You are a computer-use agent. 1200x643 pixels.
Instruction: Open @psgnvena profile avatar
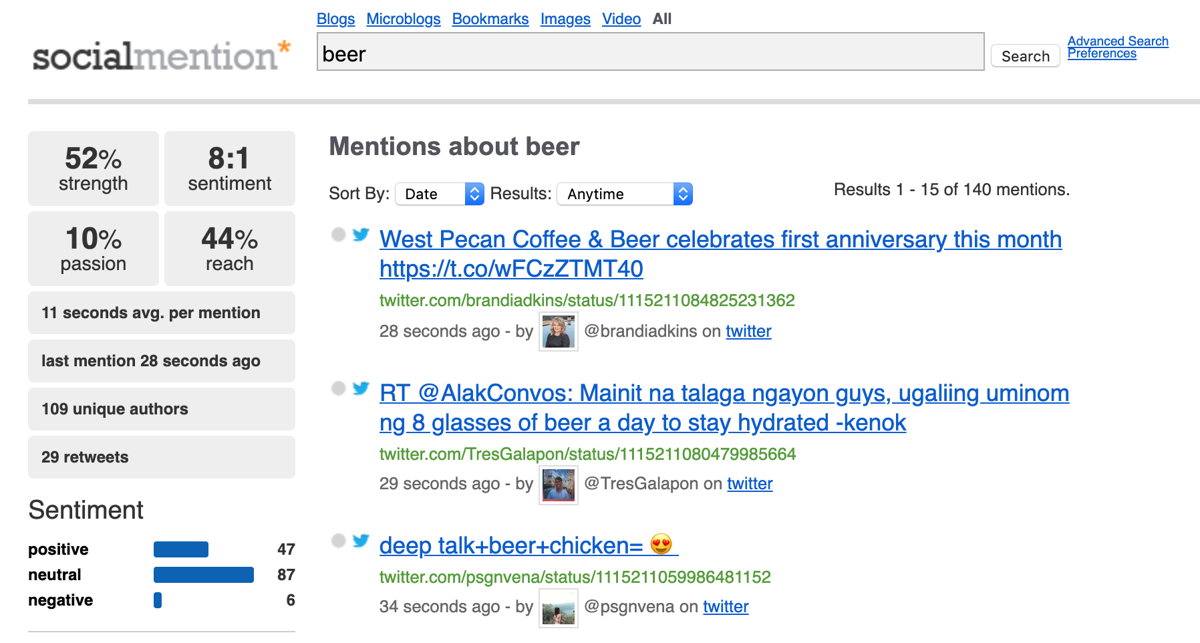pos(558,607)
